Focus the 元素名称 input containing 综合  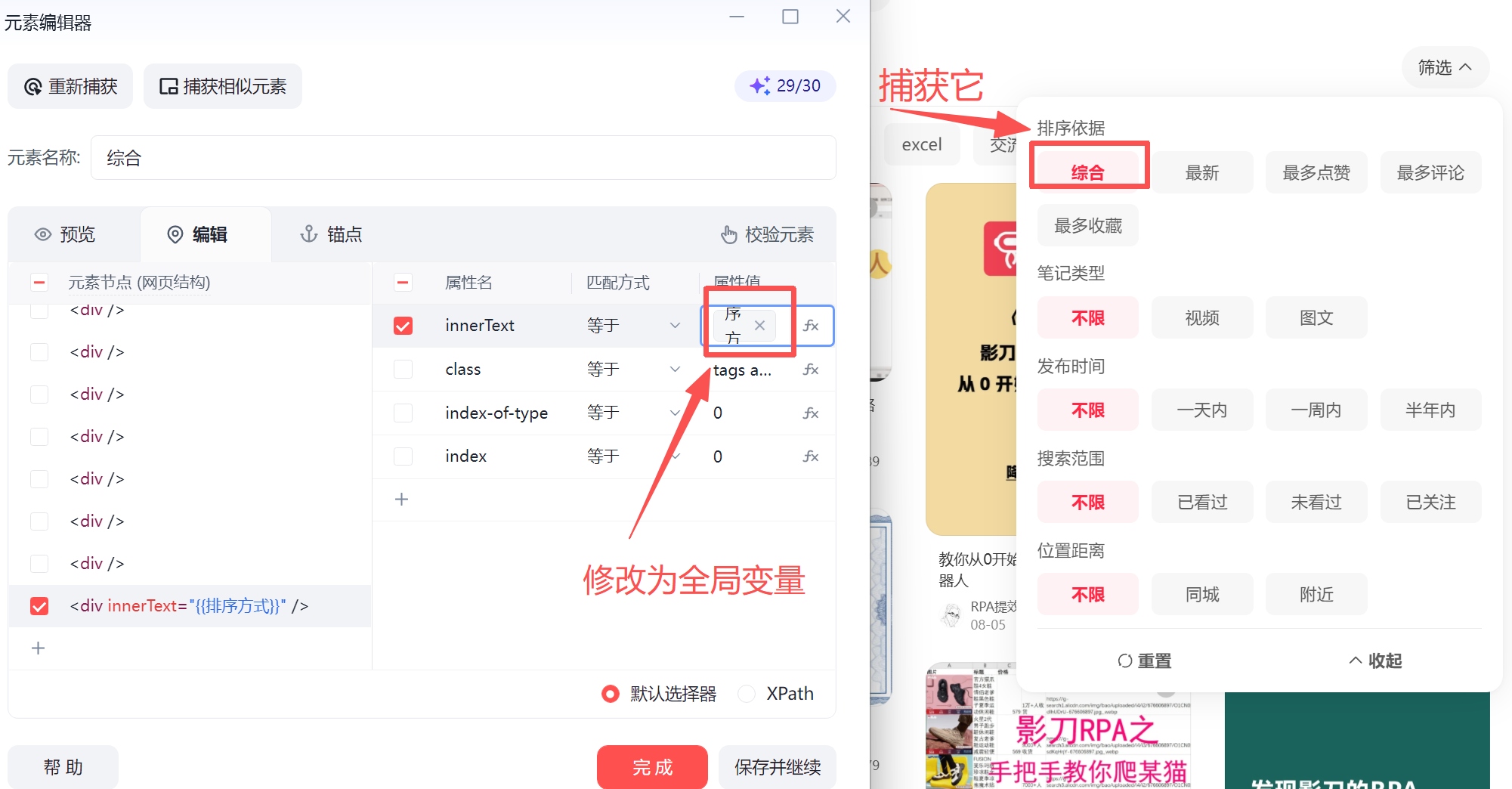click(x=463, y=158)
